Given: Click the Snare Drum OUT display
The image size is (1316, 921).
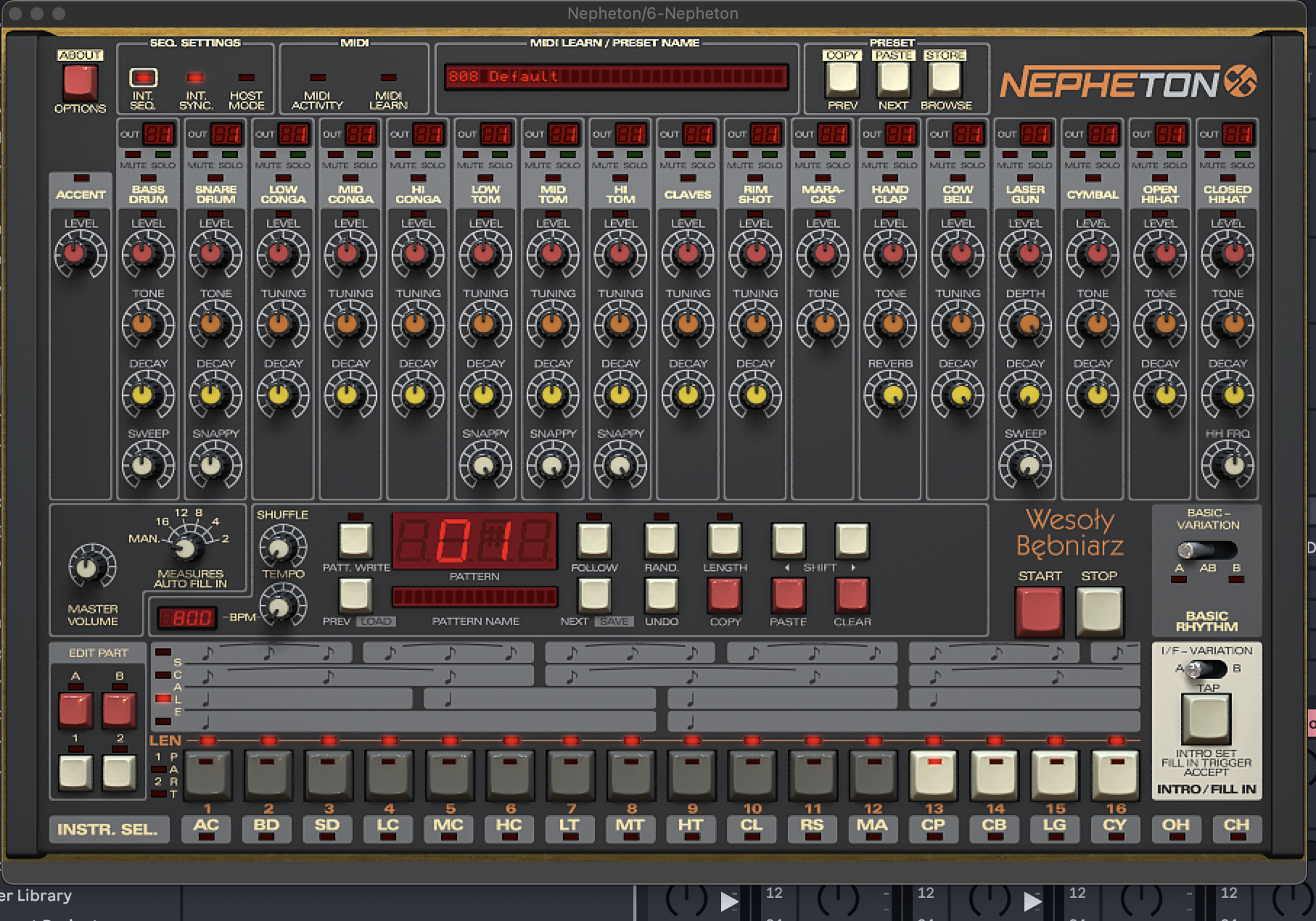Looking at the screenshot, I should point(226,134).
